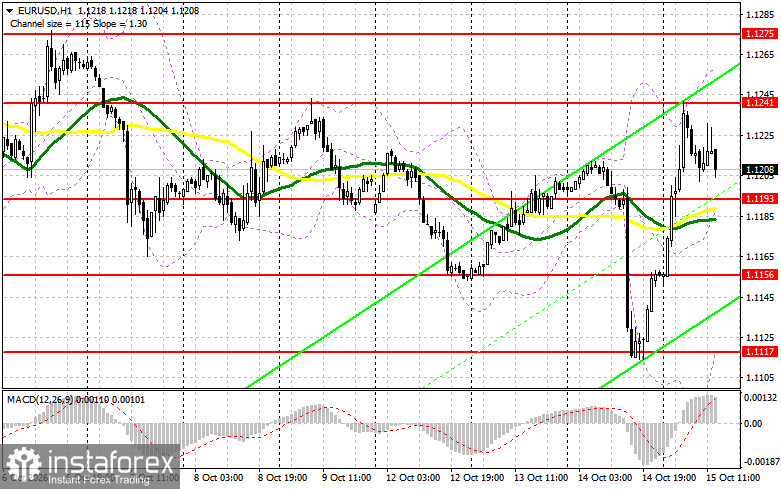Click the '12 Oct 03:00' time axis label

(412, 478)
